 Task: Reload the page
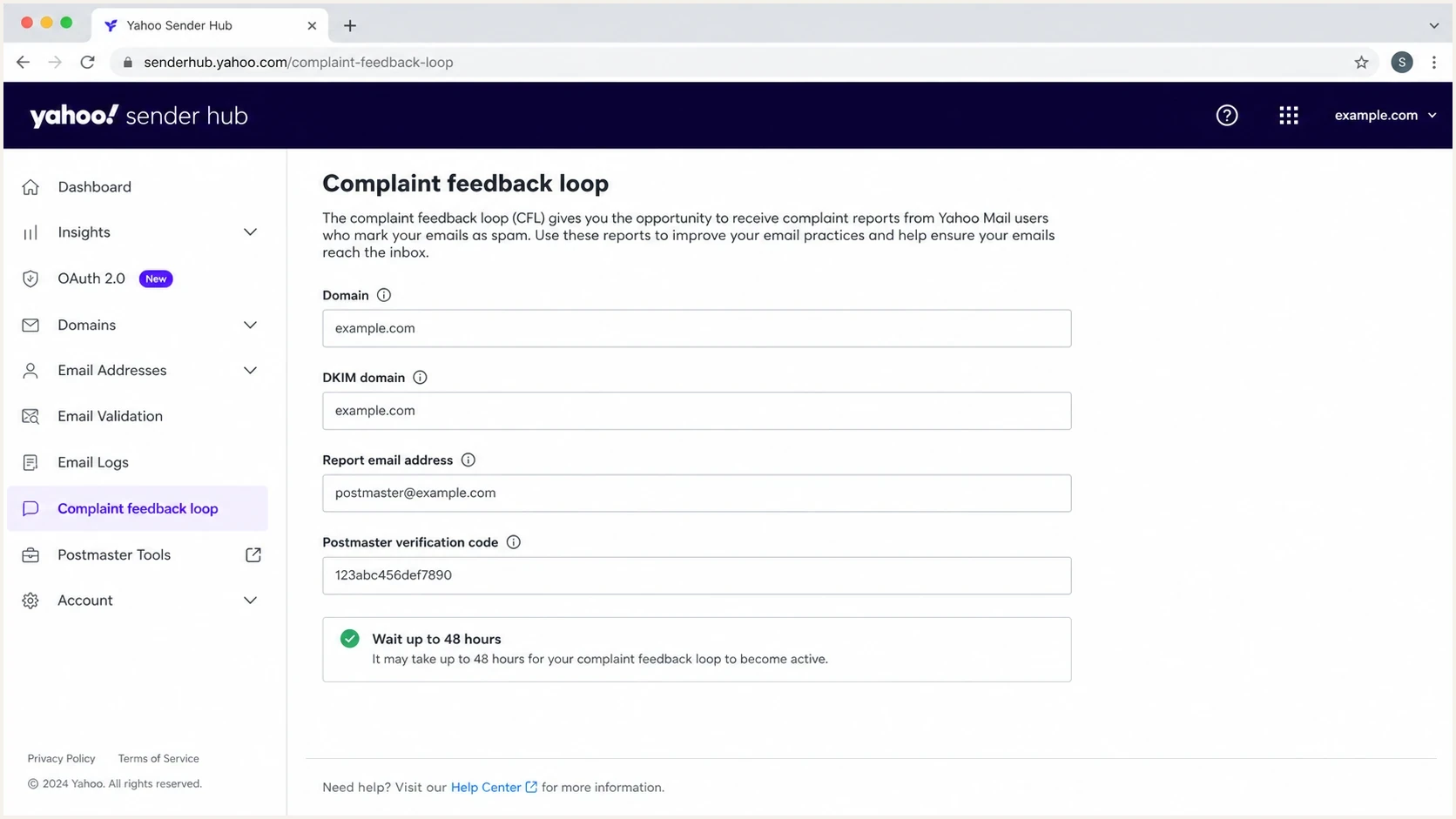pos(87,62)
